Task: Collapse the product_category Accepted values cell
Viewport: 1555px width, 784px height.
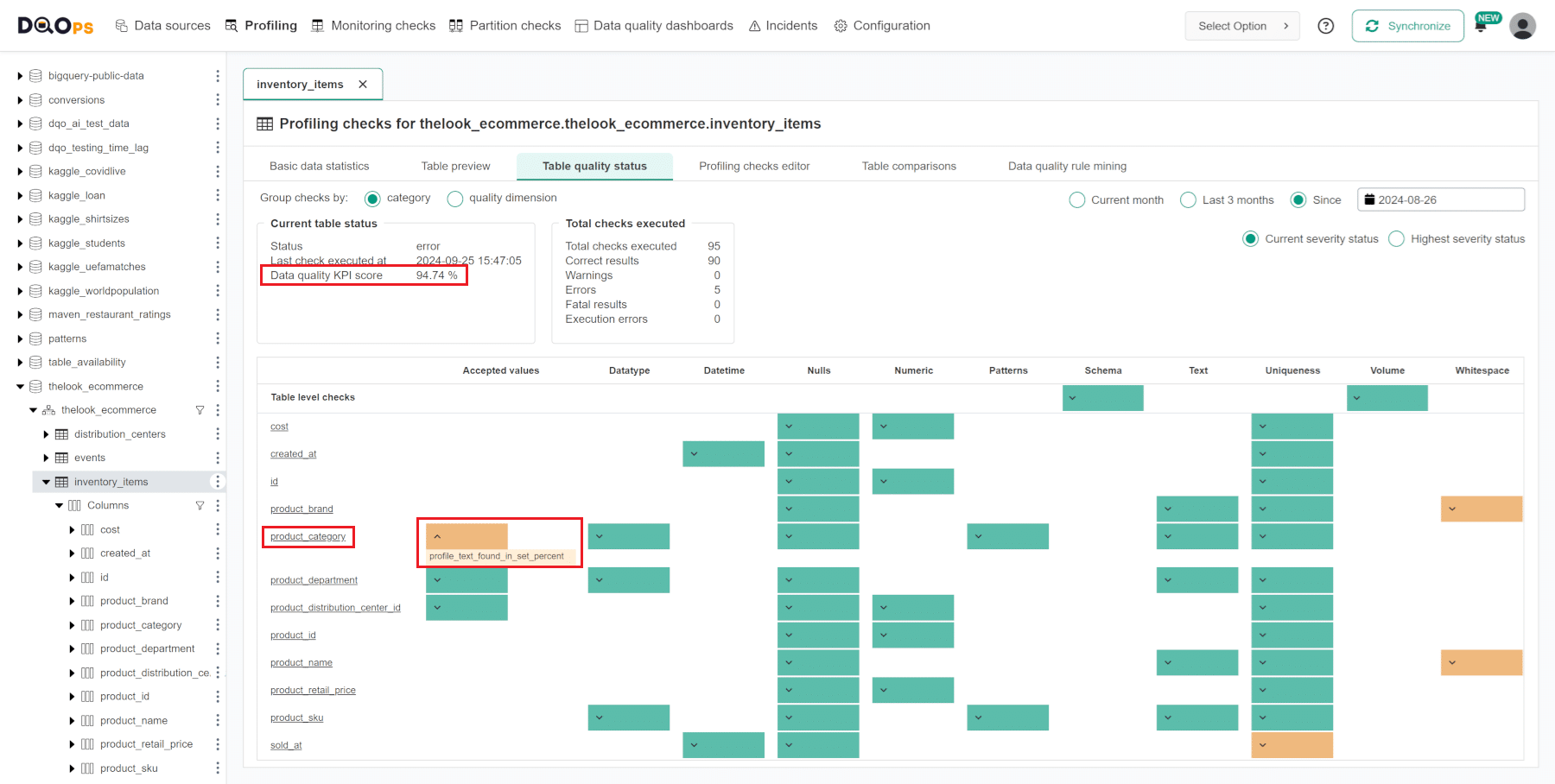Action: tap(437, 536)
